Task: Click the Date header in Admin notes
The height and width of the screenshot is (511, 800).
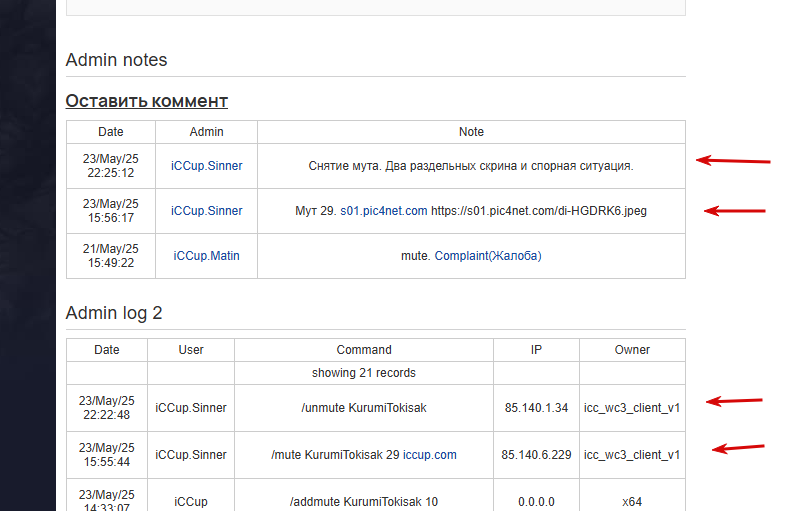Action: [x=111, y=132]
